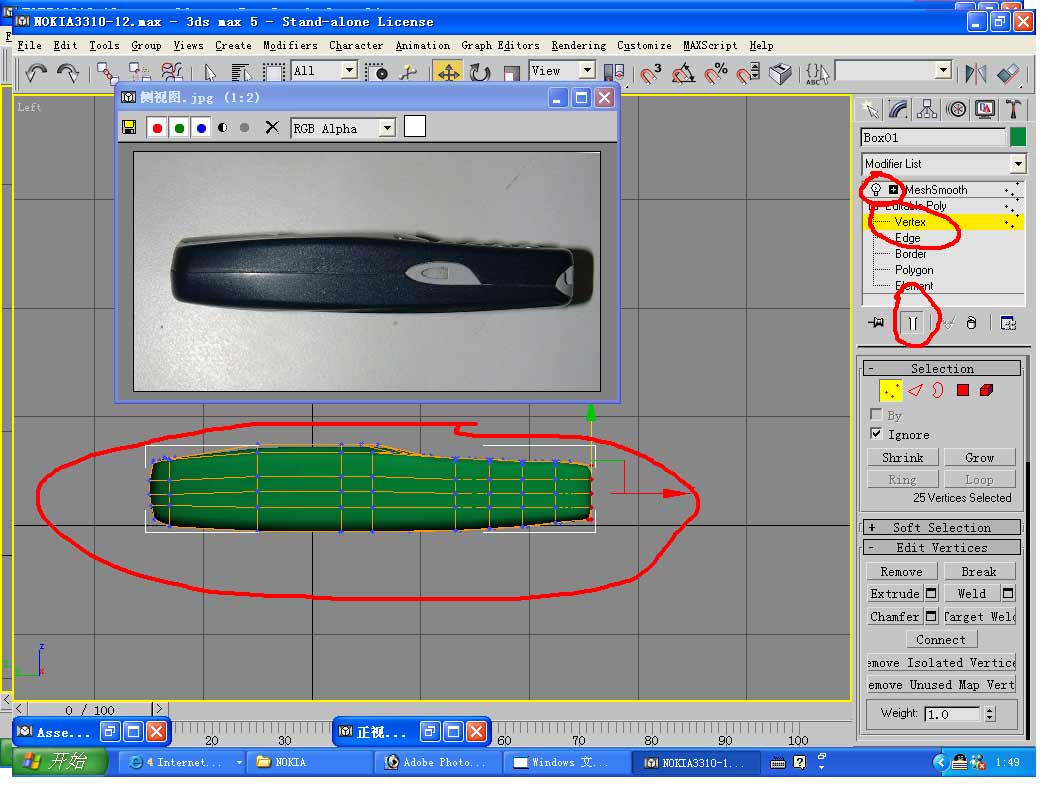
Task: Toggle green channel in image viewer
Action: (179, 128)
